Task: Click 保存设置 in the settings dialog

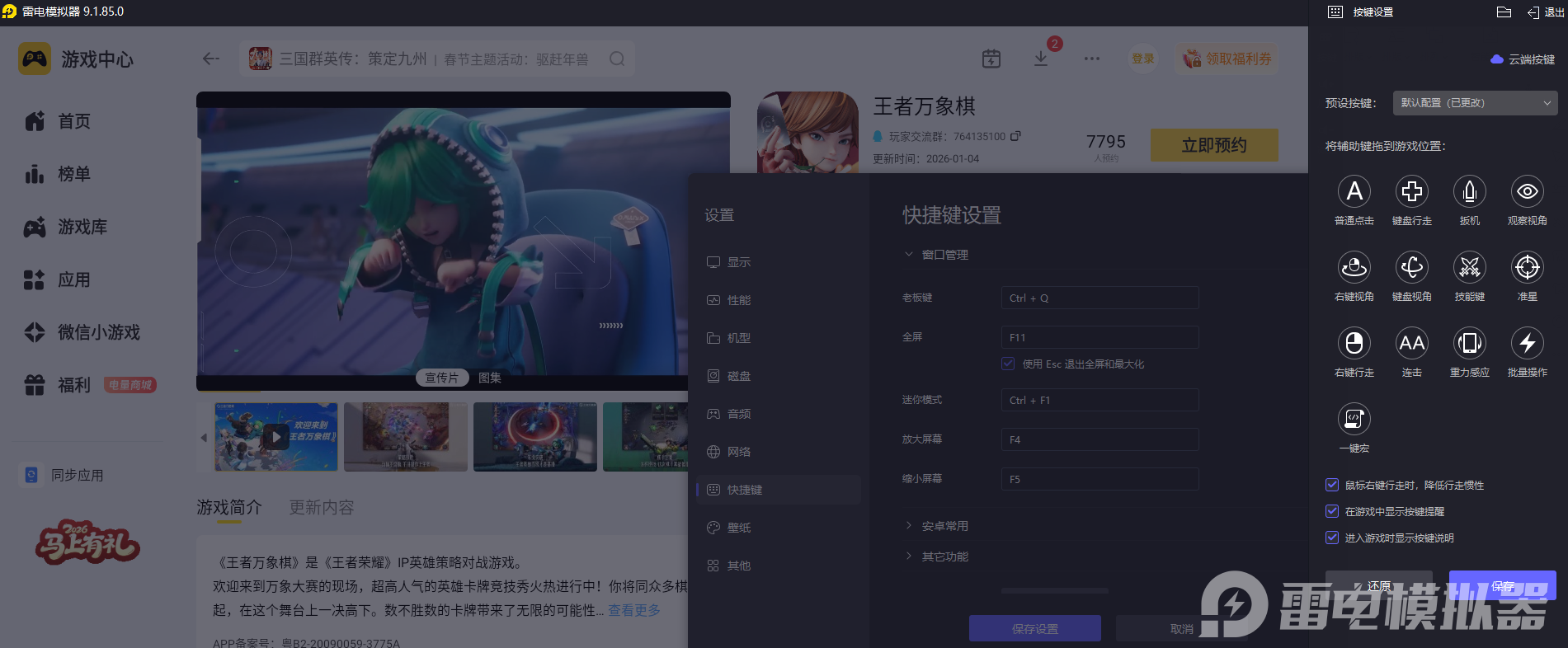Action: click(x=1035, y=628)
